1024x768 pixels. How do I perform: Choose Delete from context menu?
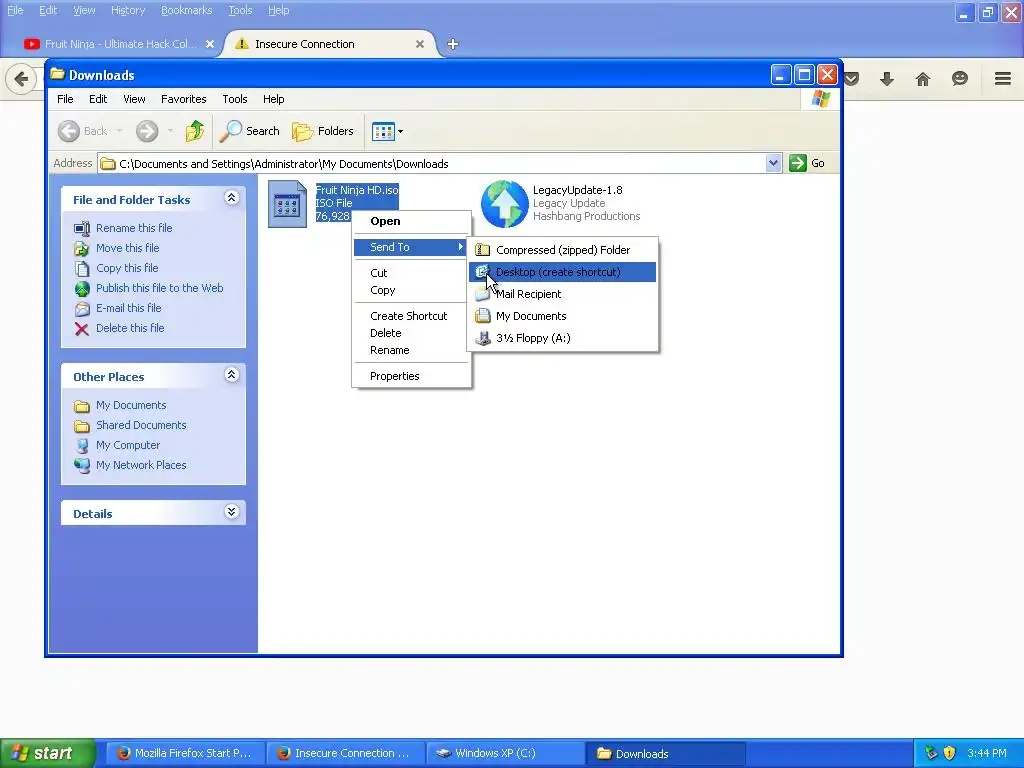386,333
